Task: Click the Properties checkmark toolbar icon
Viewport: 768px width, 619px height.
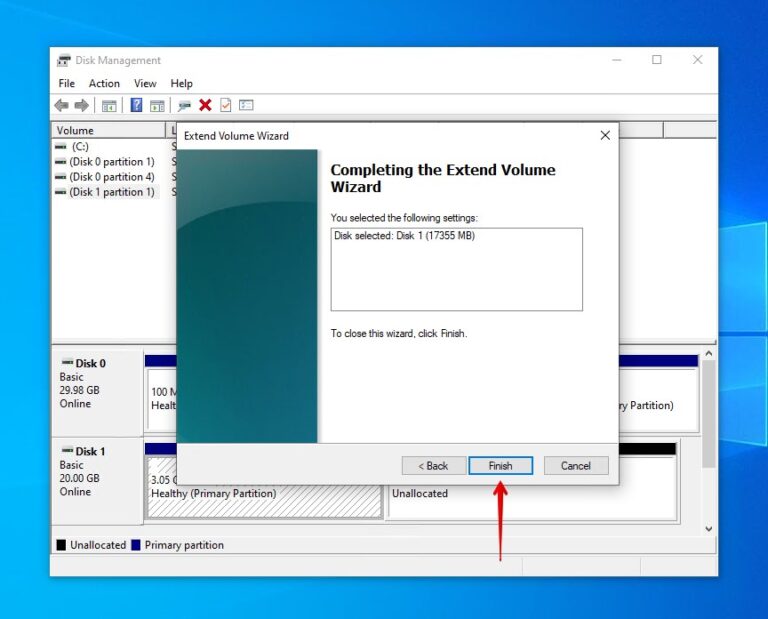Action: point(225,105)
